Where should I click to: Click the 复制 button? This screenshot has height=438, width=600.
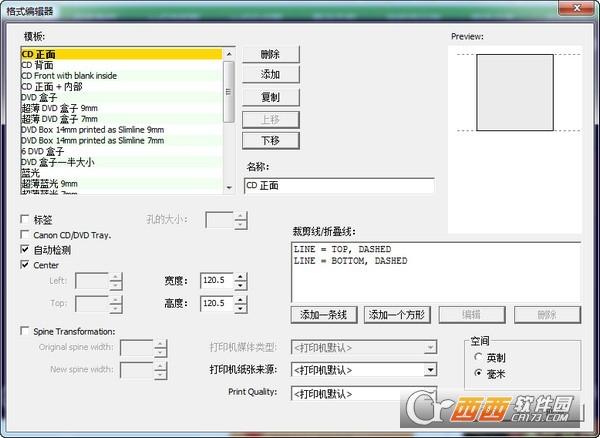tap(271, 97)
